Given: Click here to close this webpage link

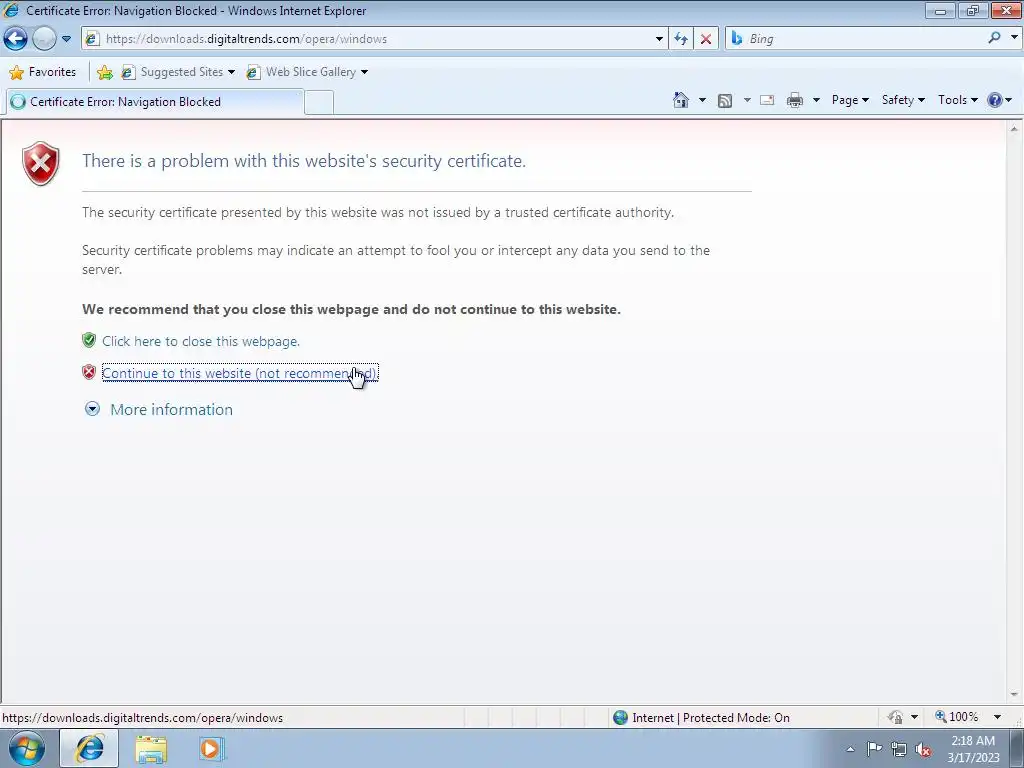Looking at the screenshot, I should tap(200, 341).
